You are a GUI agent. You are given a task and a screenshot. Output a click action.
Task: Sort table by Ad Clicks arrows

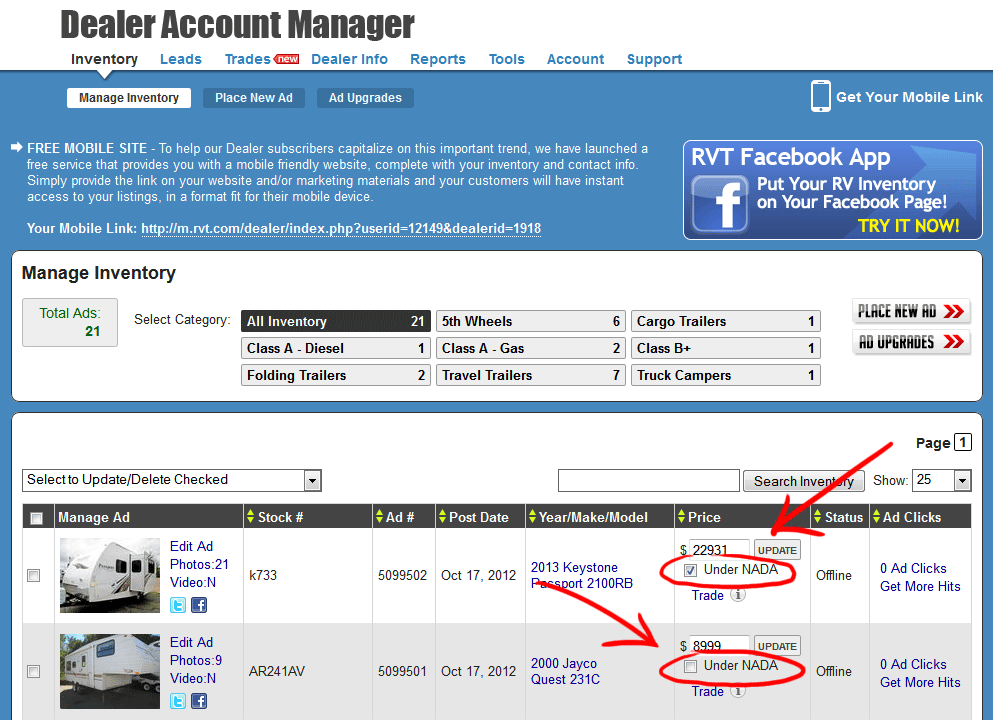coord(876,517)
